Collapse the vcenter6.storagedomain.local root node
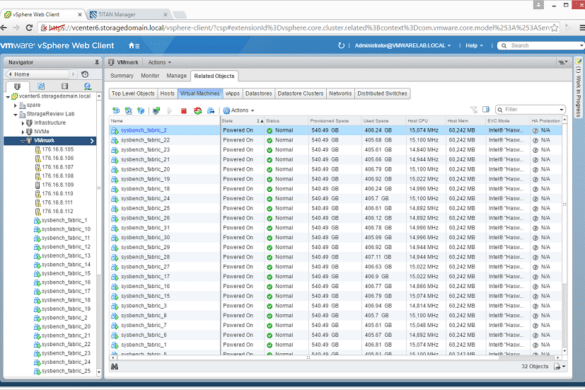The image size is (585, 390). point(8,96)
